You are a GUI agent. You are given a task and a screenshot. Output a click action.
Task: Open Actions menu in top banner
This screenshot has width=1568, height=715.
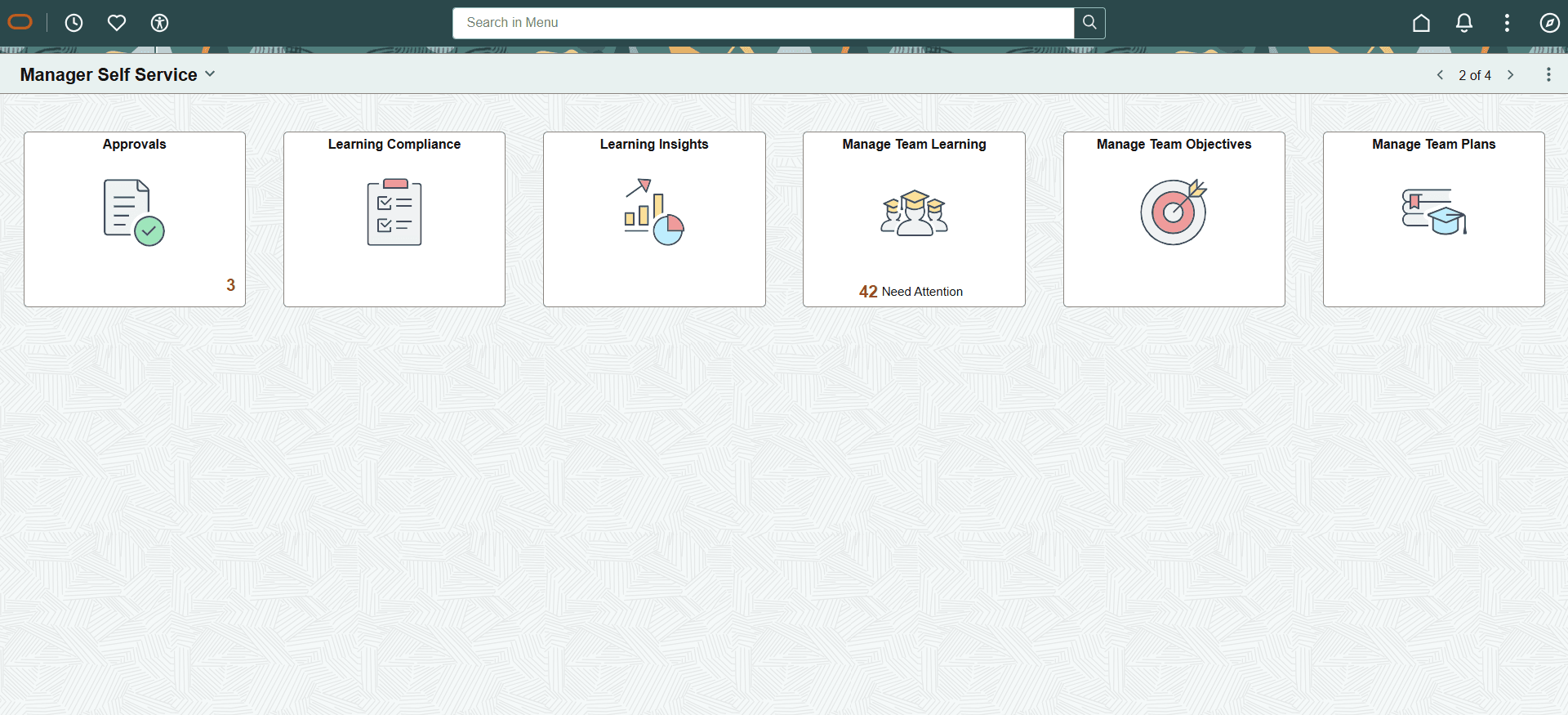[x=1507, y=23]
